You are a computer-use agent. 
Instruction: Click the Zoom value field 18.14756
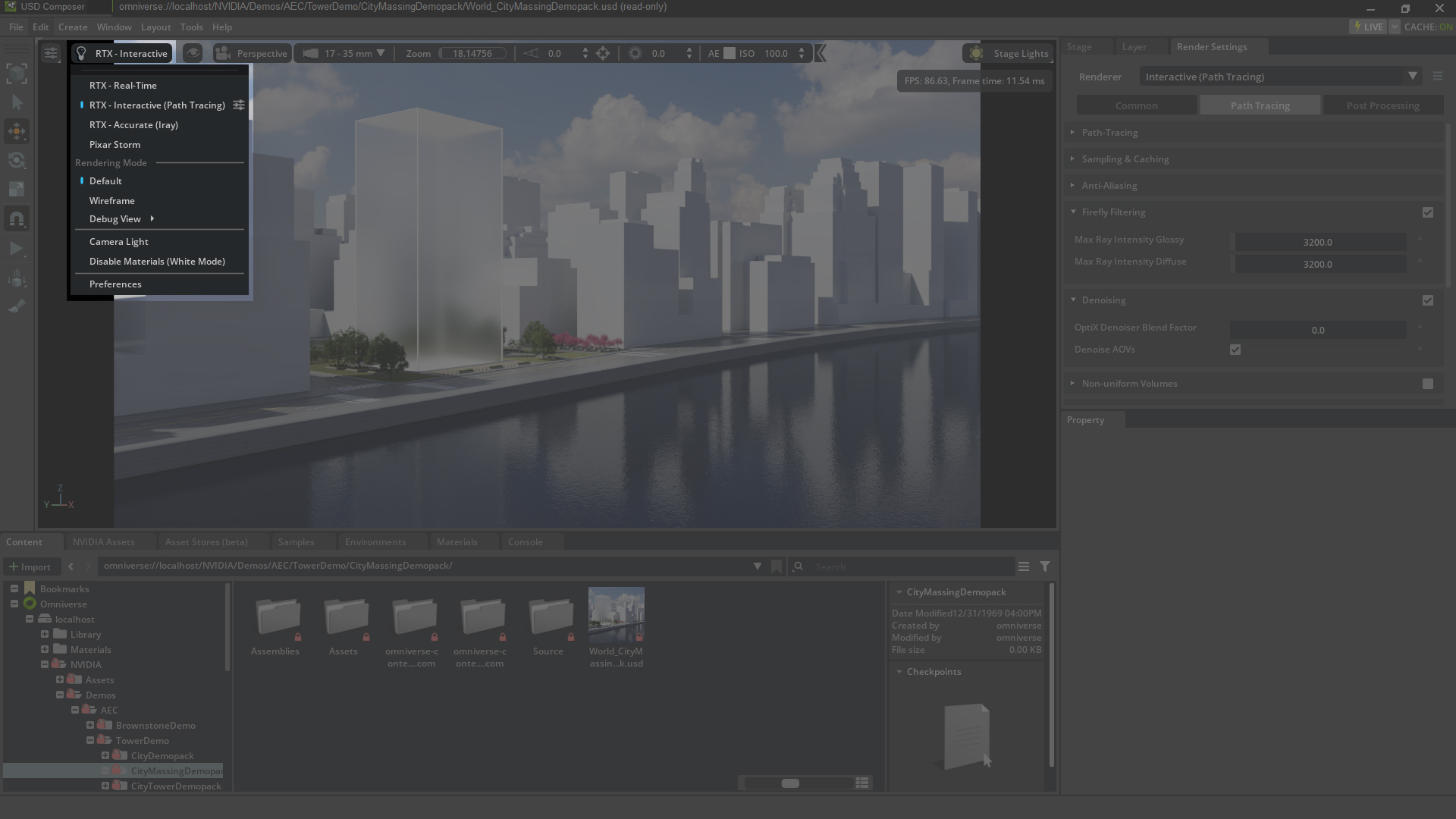point(472,53)
